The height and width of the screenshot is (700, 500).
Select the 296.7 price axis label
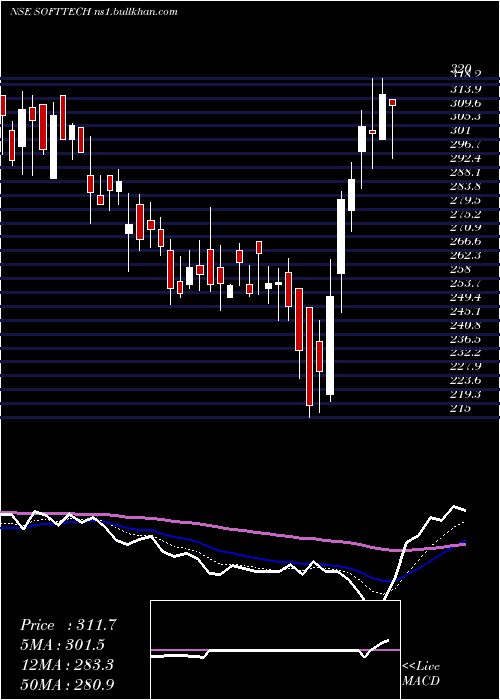(467, 145)
